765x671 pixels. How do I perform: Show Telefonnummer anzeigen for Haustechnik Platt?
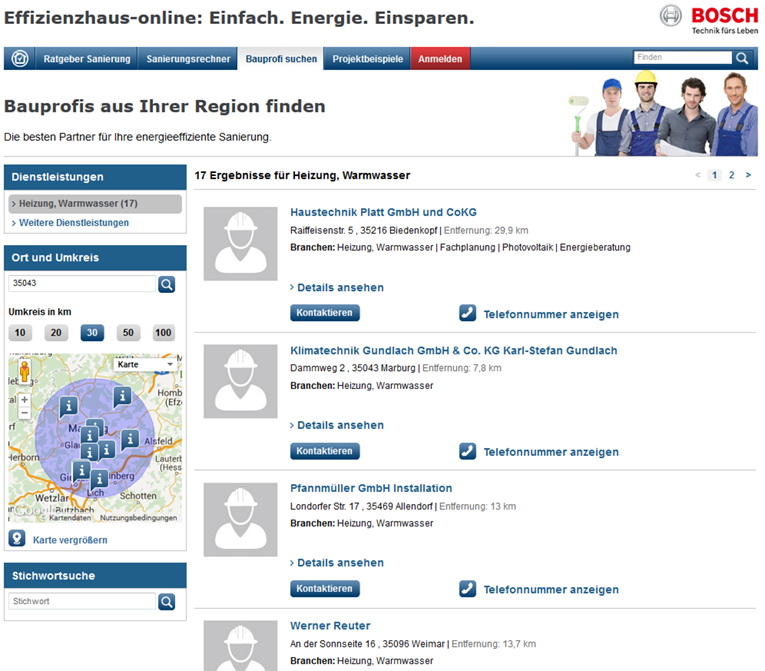(551, 314)
